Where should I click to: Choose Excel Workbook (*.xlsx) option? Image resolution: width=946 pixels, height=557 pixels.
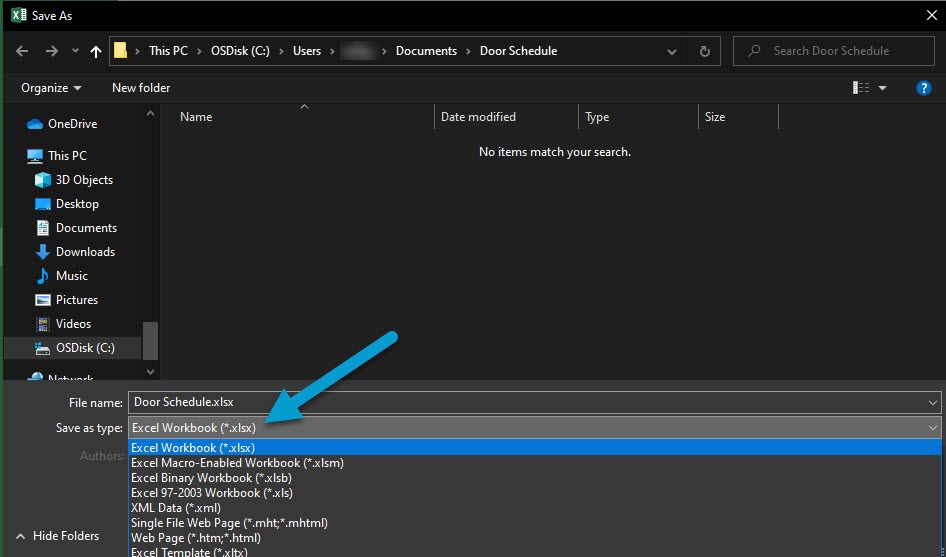pos(535,448)
